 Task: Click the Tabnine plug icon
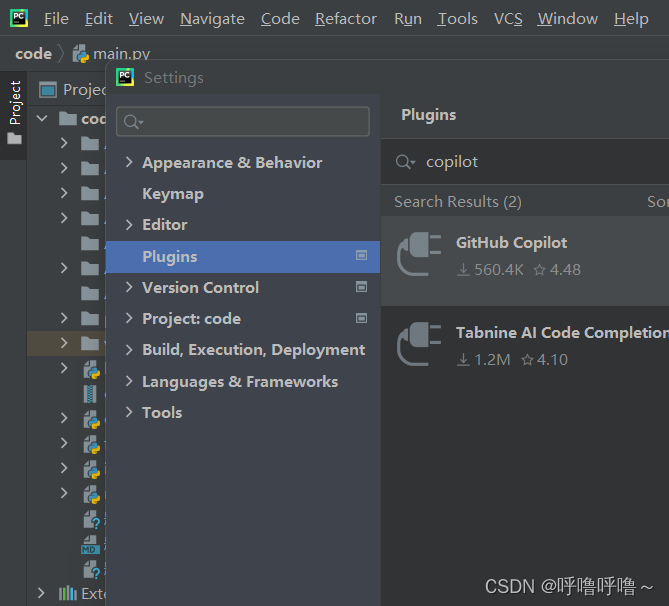point(419,344)
